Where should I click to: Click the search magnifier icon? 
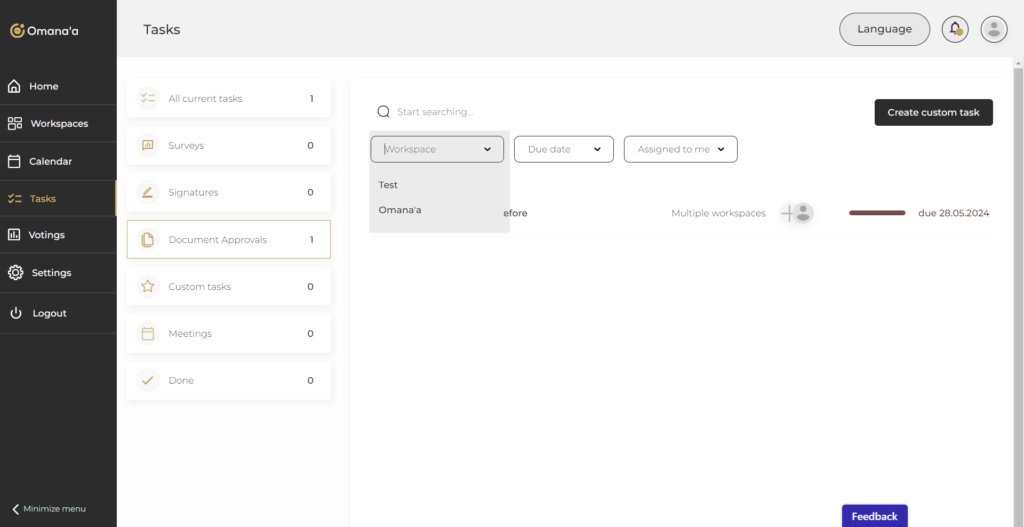click(x=383, y=112)
